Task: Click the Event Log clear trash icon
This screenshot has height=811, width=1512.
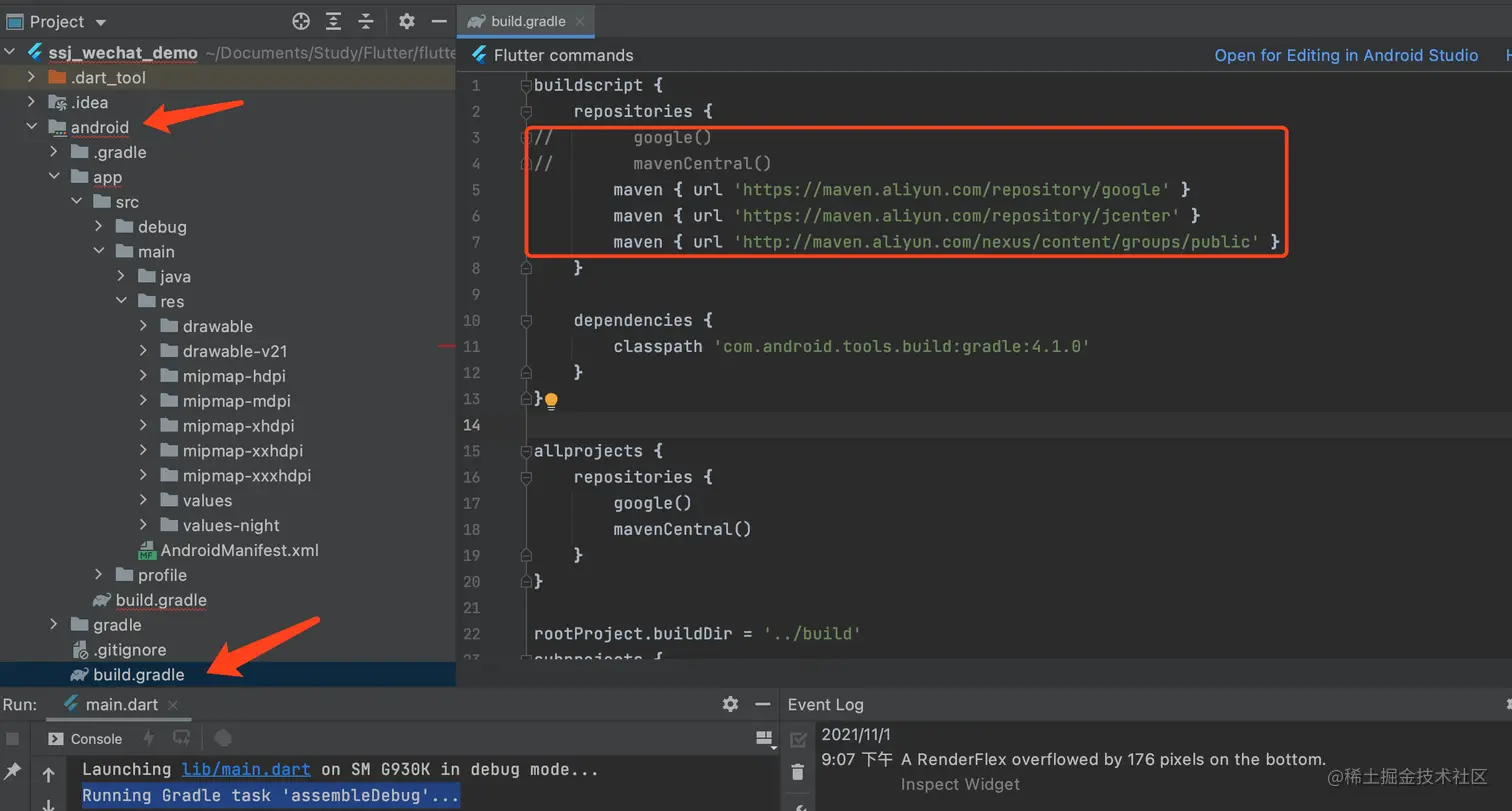Action: (x=798, y=772)
